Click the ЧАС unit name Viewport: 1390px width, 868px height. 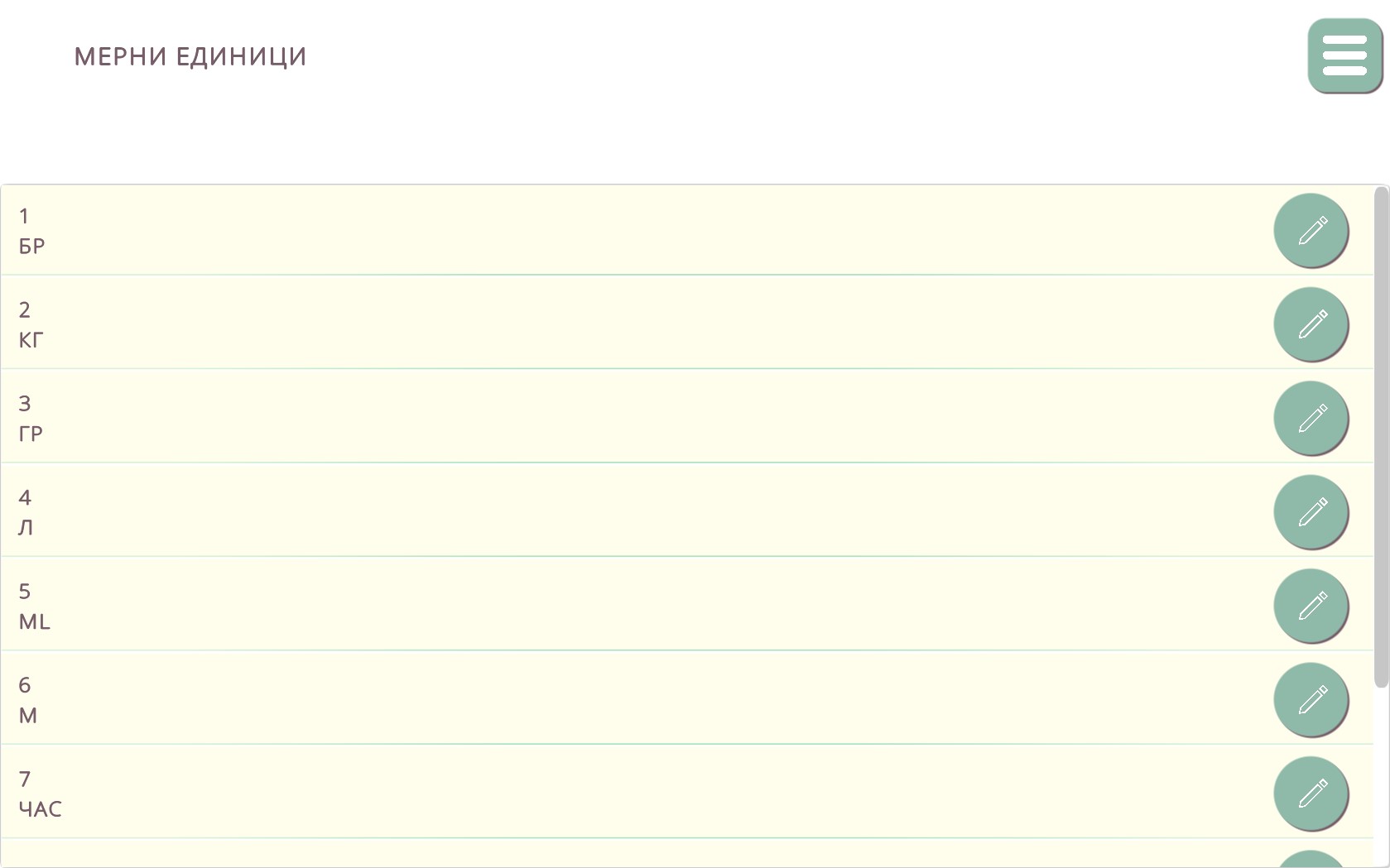coord(41,809)
